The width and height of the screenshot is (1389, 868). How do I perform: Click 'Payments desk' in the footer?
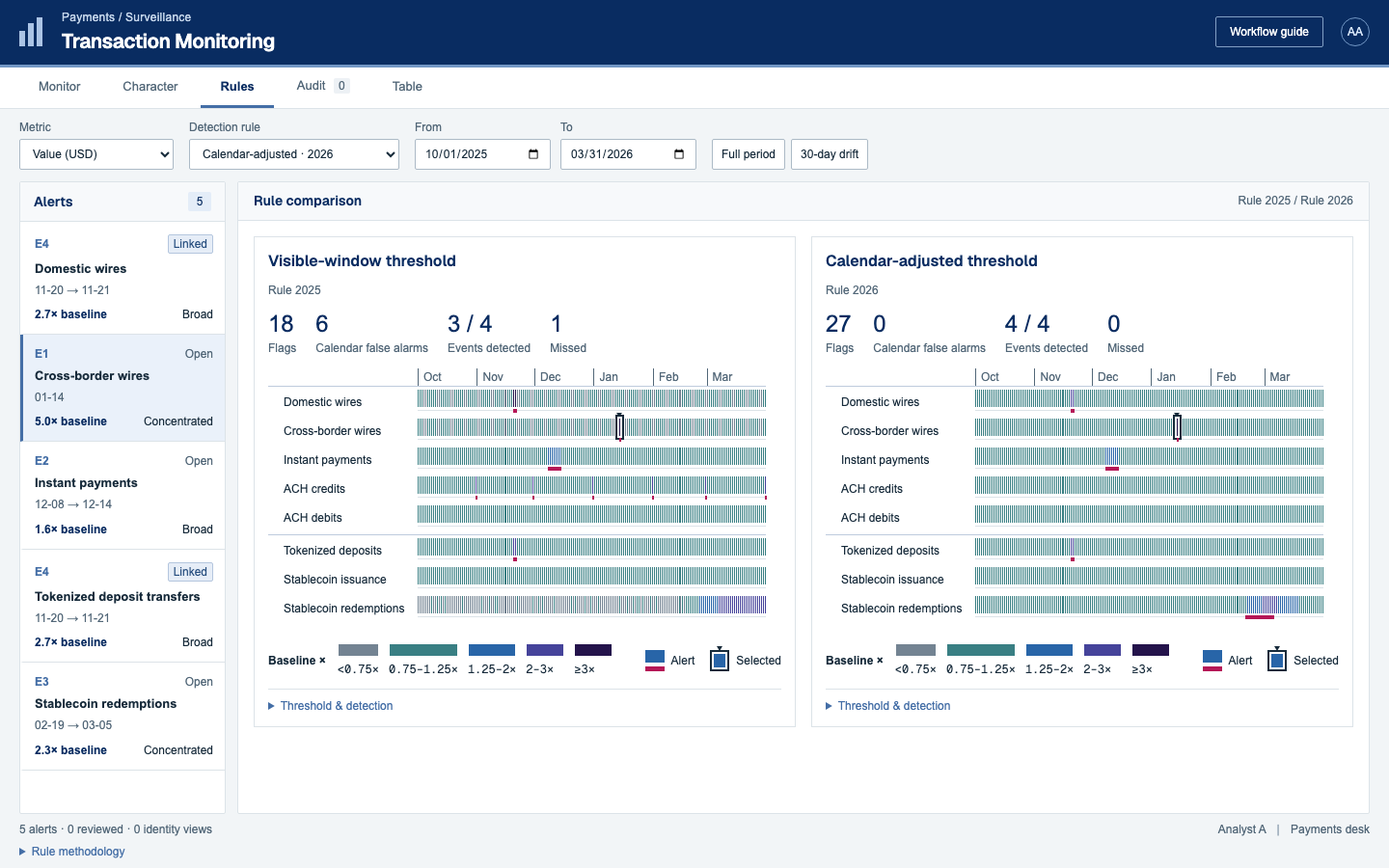coord(1329,829)
